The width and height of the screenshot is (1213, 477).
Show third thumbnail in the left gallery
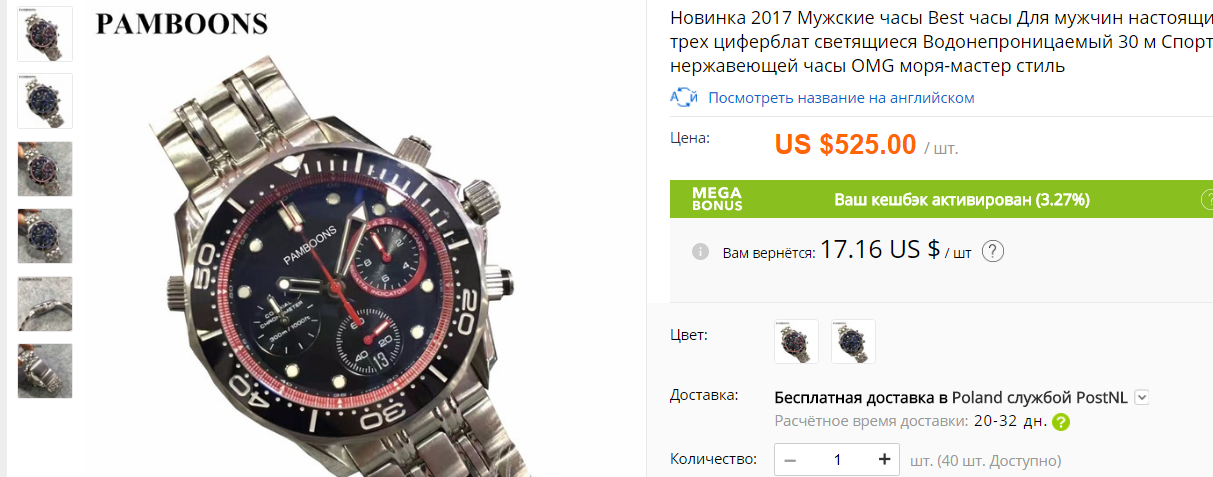point(45,168)
